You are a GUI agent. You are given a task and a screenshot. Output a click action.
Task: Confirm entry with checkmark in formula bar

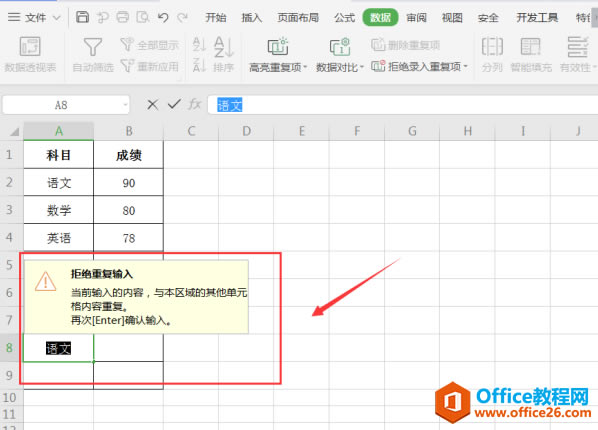click(x=174, y=104)
